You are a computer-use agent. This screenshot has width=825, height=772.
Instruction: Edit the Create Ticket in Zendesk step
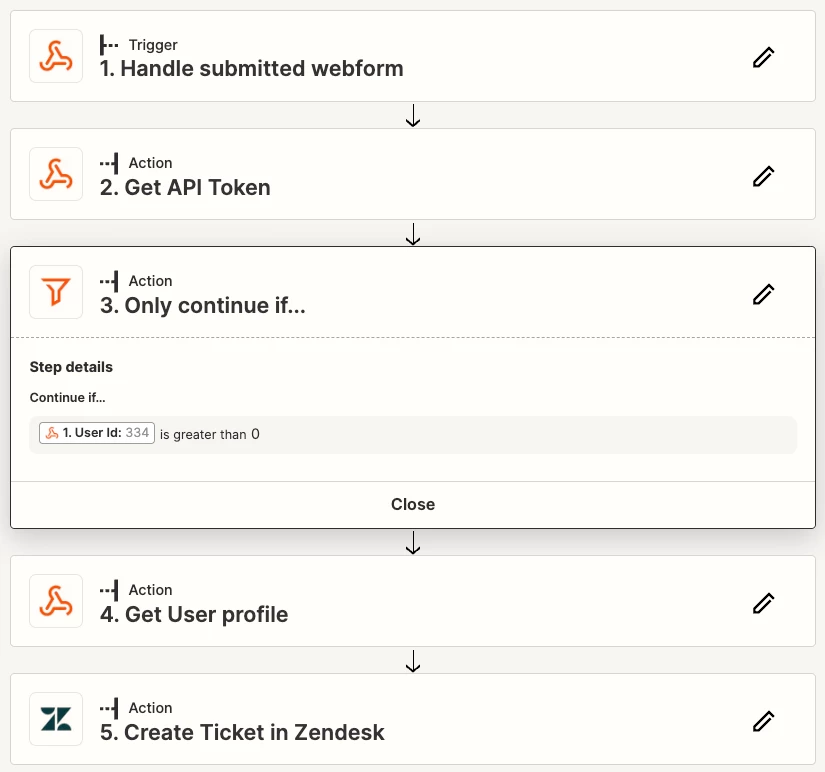(763, 721)
